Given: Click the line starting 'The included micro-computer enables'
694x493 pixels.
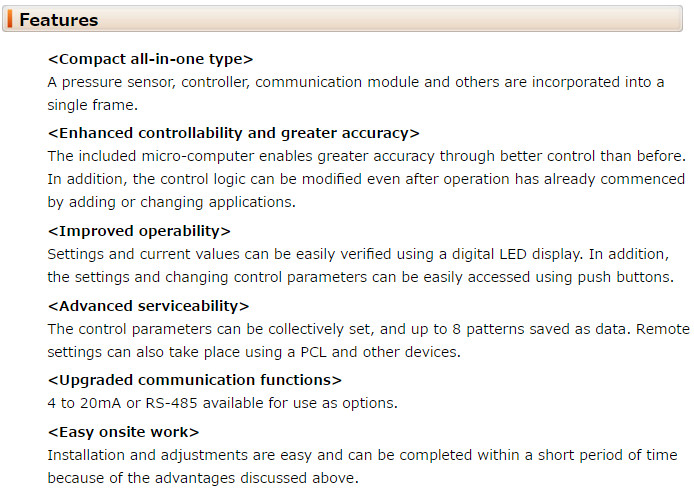Looking at the screenshot, I should [x=367, y=156].
